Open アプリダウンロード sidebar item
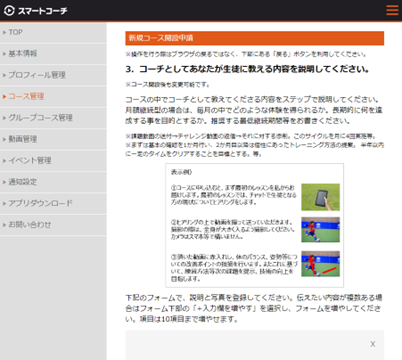 [x=53, y=203]
